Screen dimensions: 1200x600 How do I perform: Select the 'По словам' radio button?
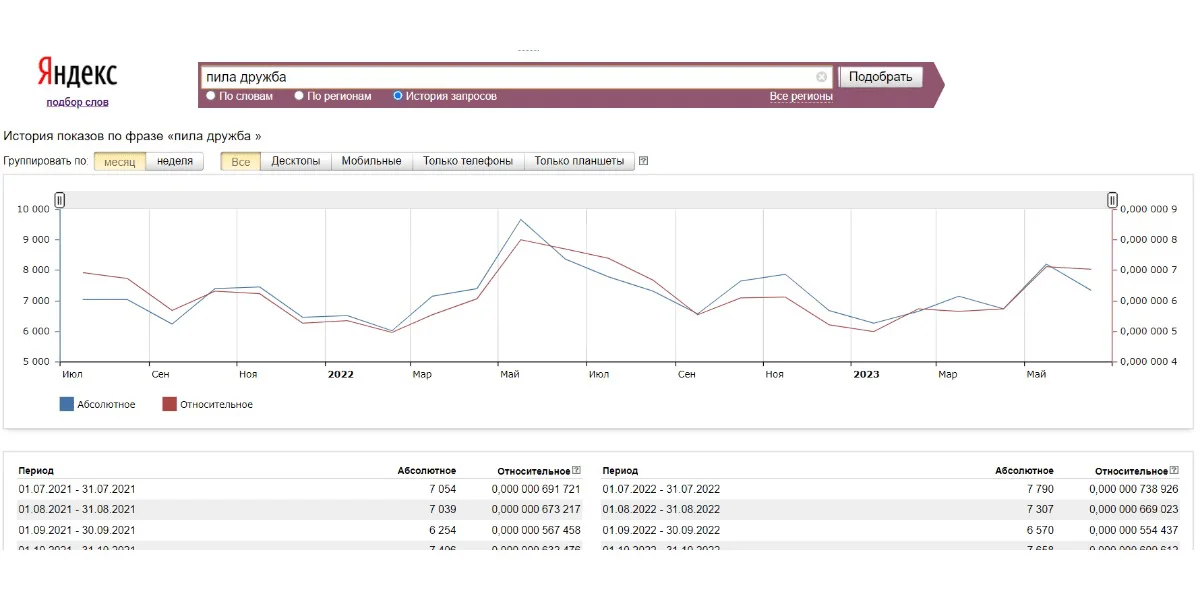pyautogui.click(x=211, y=96)
